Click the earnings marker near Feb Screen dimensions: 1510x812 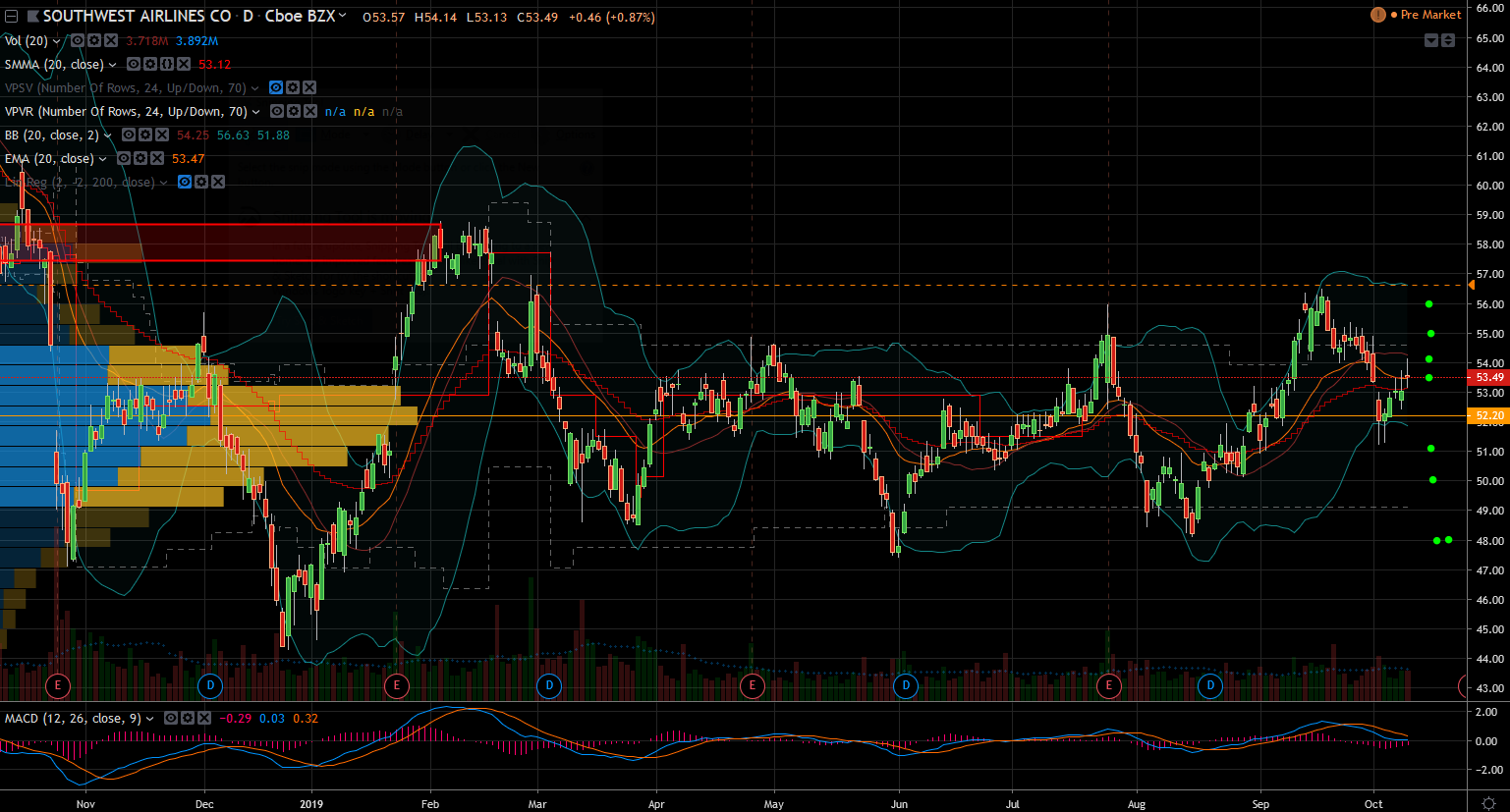pos(397,685)
